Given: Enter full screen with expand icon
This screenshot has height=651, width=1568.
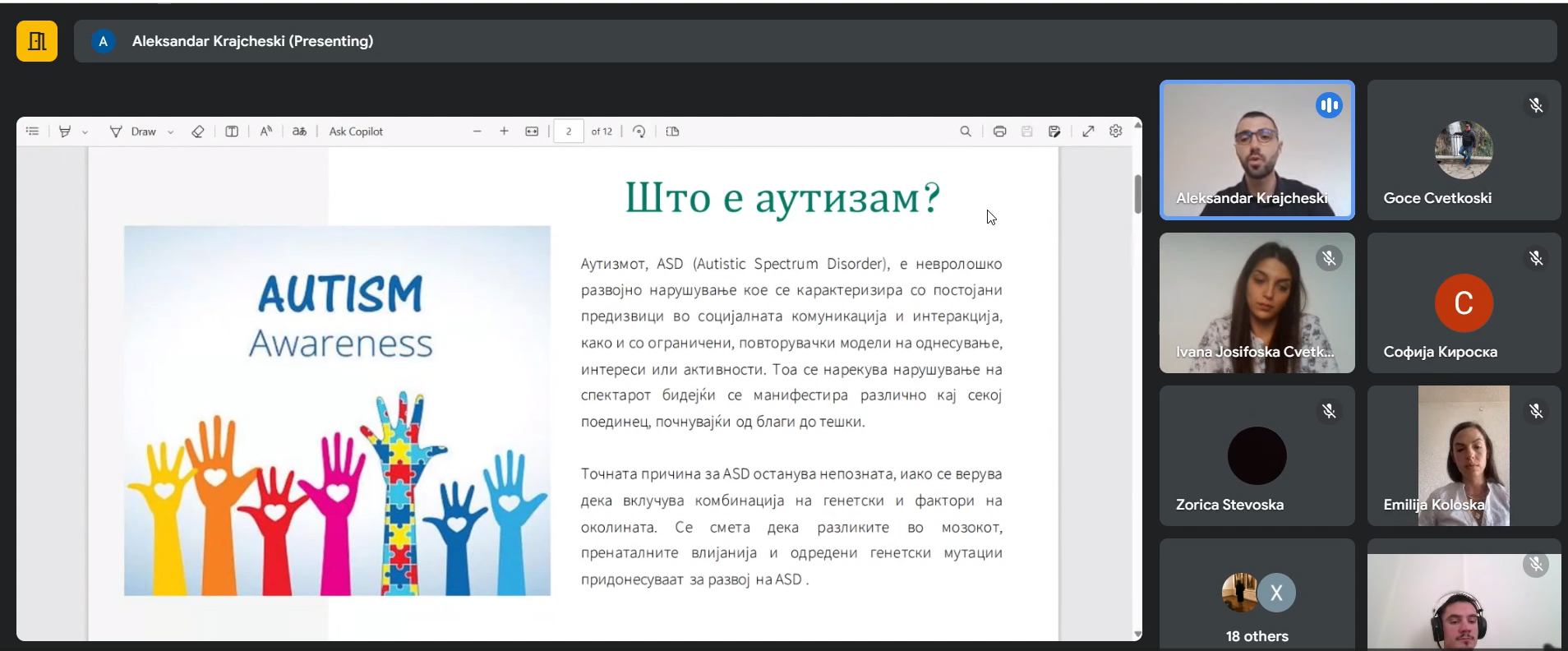Looking at the screenshot, I should point(1088,132).
